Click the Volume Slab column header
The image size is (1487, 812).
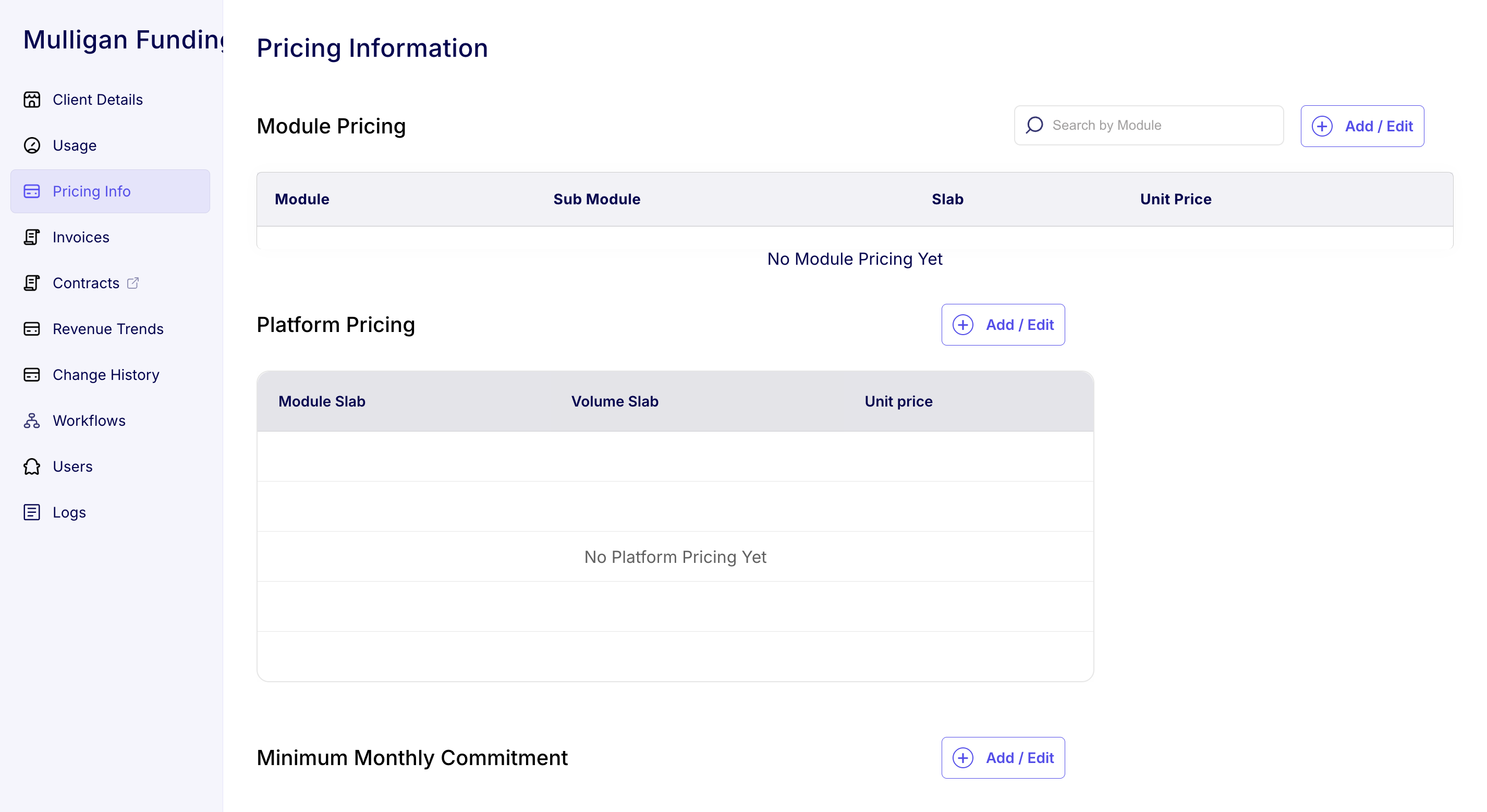pyautogui.click(x=615, y=401)
